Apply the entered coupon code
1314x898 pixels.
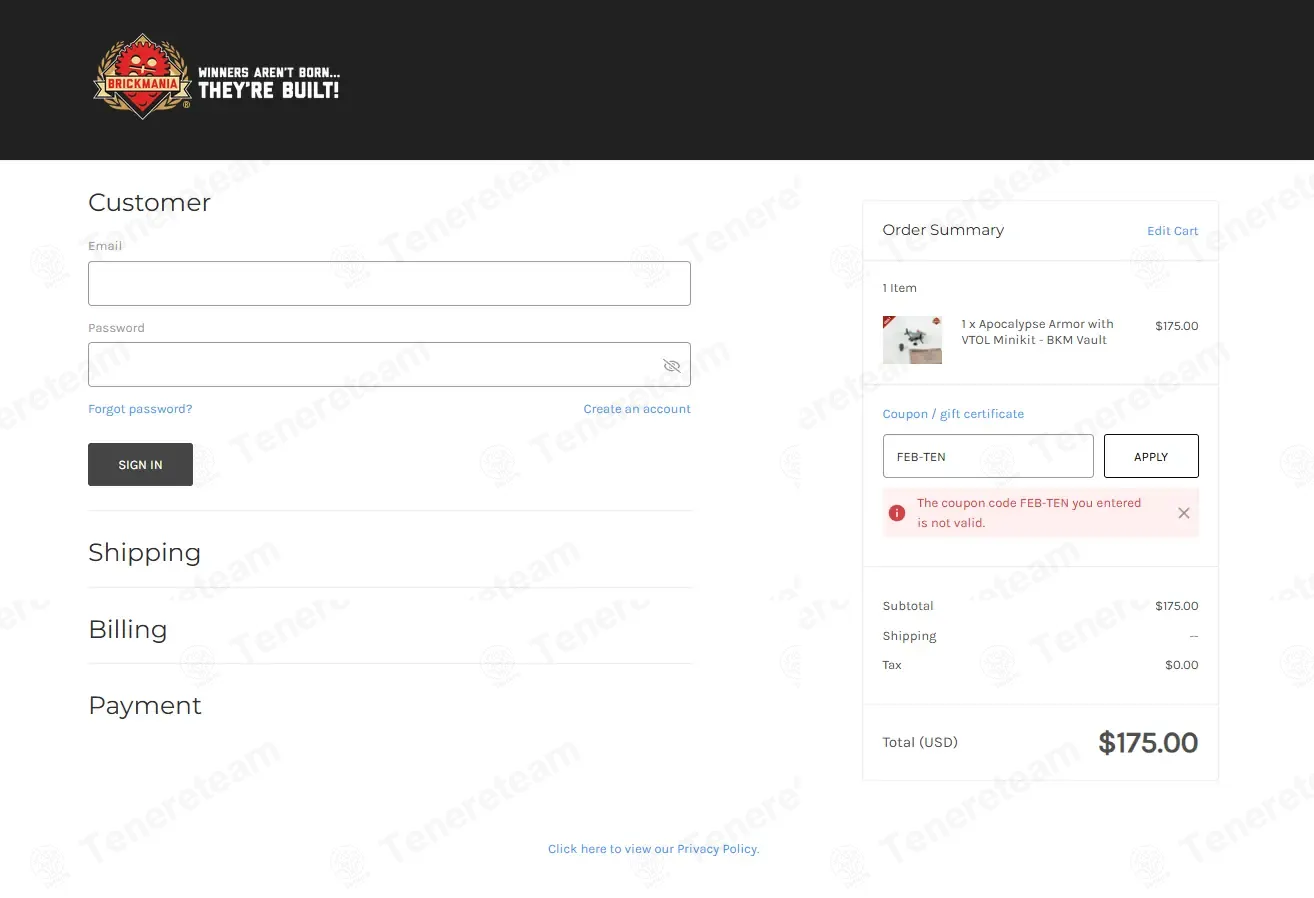coord(1151,456)
